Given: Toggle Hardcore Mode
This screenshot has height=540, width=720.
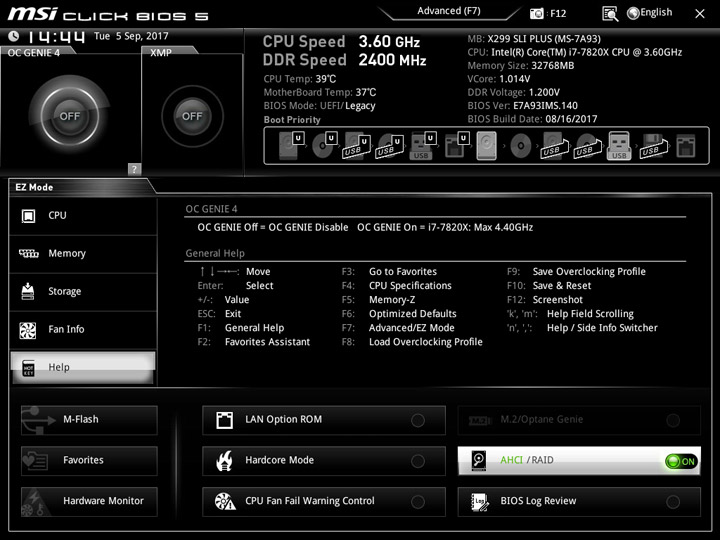Looking at the screenshot, I should 324,461.
